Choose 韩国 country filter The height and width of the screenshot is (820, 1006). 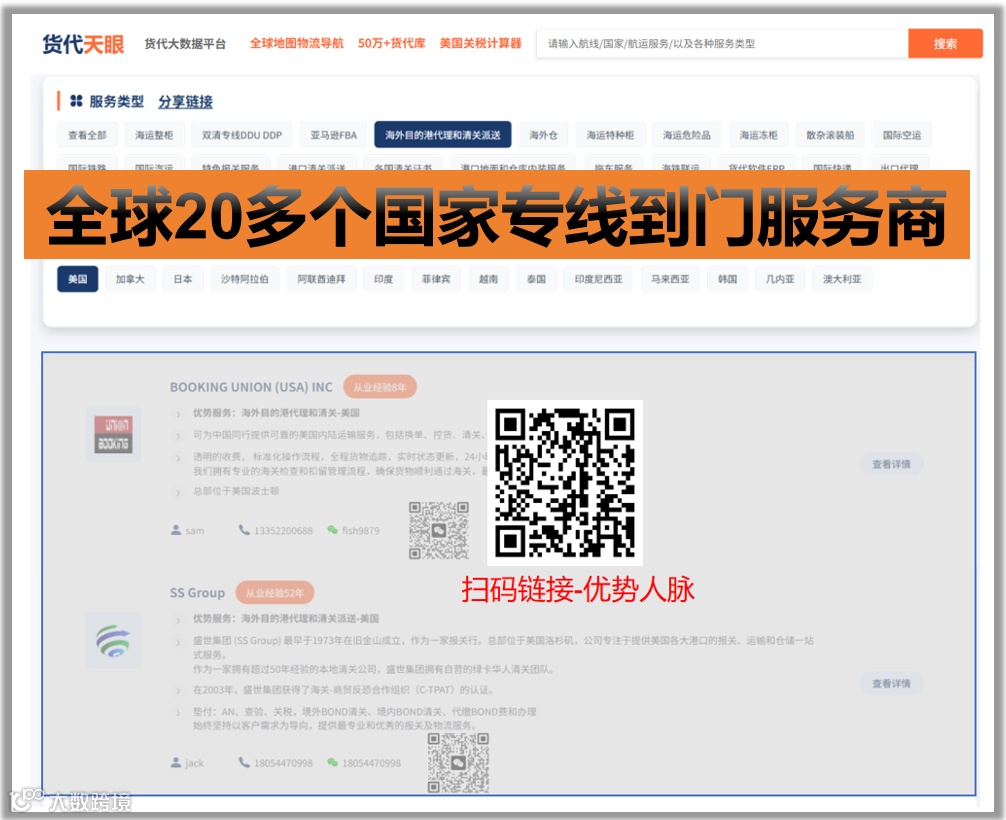(x=728, y=279)
